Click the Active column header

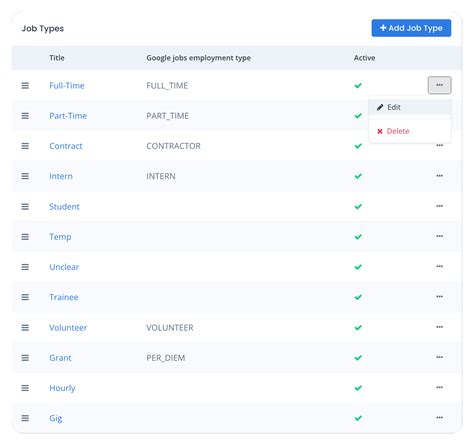tap(364, 58)
